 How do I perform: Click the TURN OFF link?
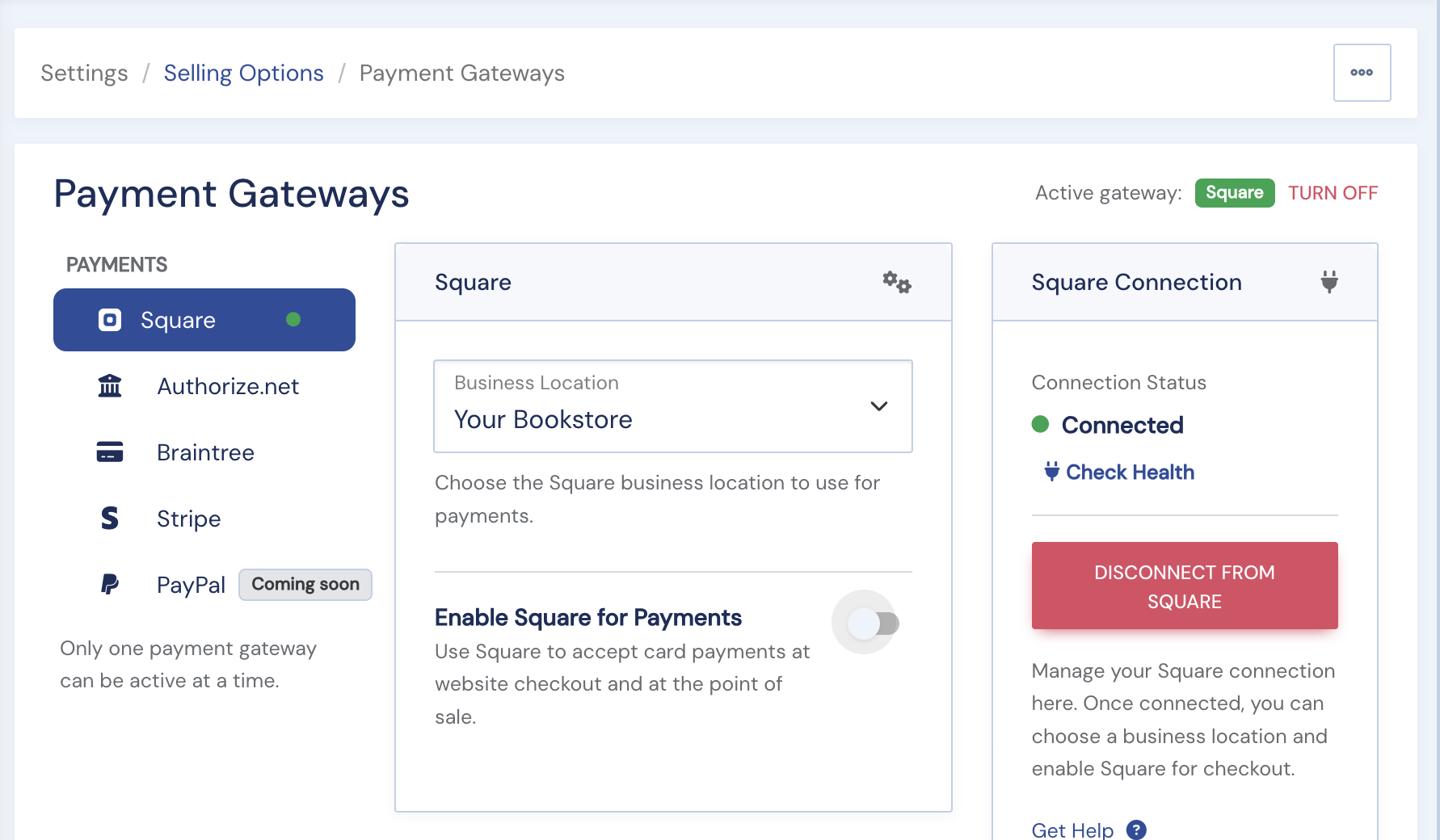(1333, 193)
